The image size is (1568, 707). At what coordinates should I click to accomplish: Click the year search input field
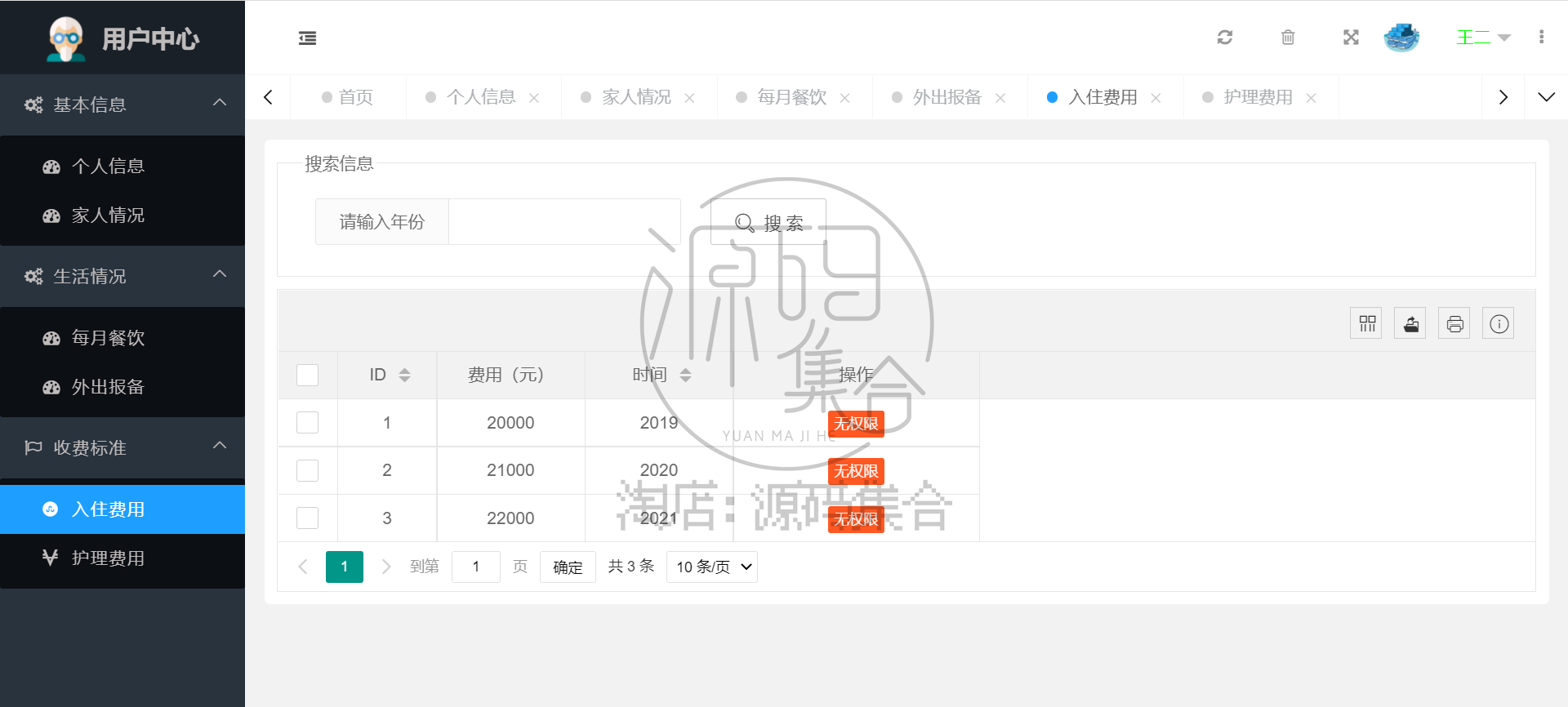(564, 221)
